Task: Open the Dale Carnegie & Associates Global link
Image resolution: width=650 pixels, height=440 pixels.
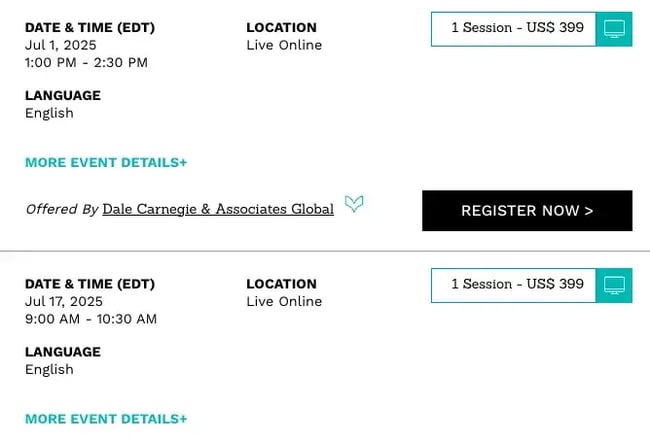Action: pos(218,209)
